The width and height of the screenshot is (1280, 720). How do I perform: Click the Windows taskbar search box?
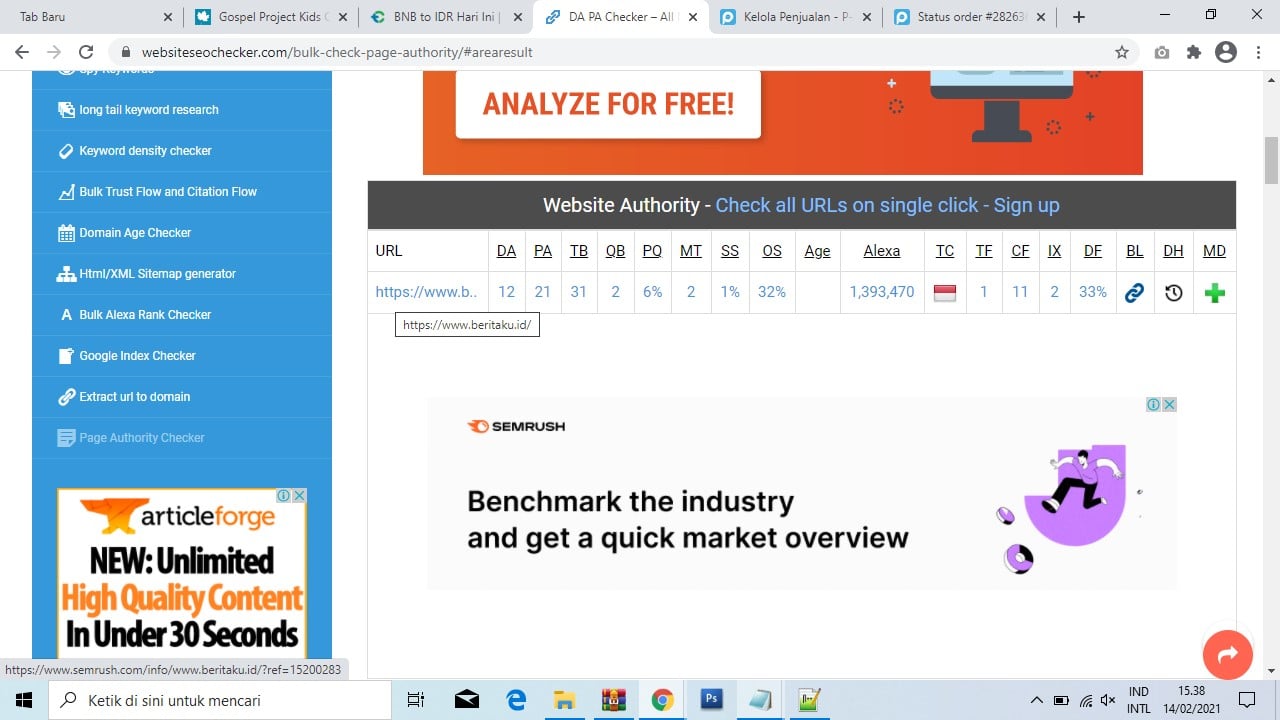(x=220, y=700)
